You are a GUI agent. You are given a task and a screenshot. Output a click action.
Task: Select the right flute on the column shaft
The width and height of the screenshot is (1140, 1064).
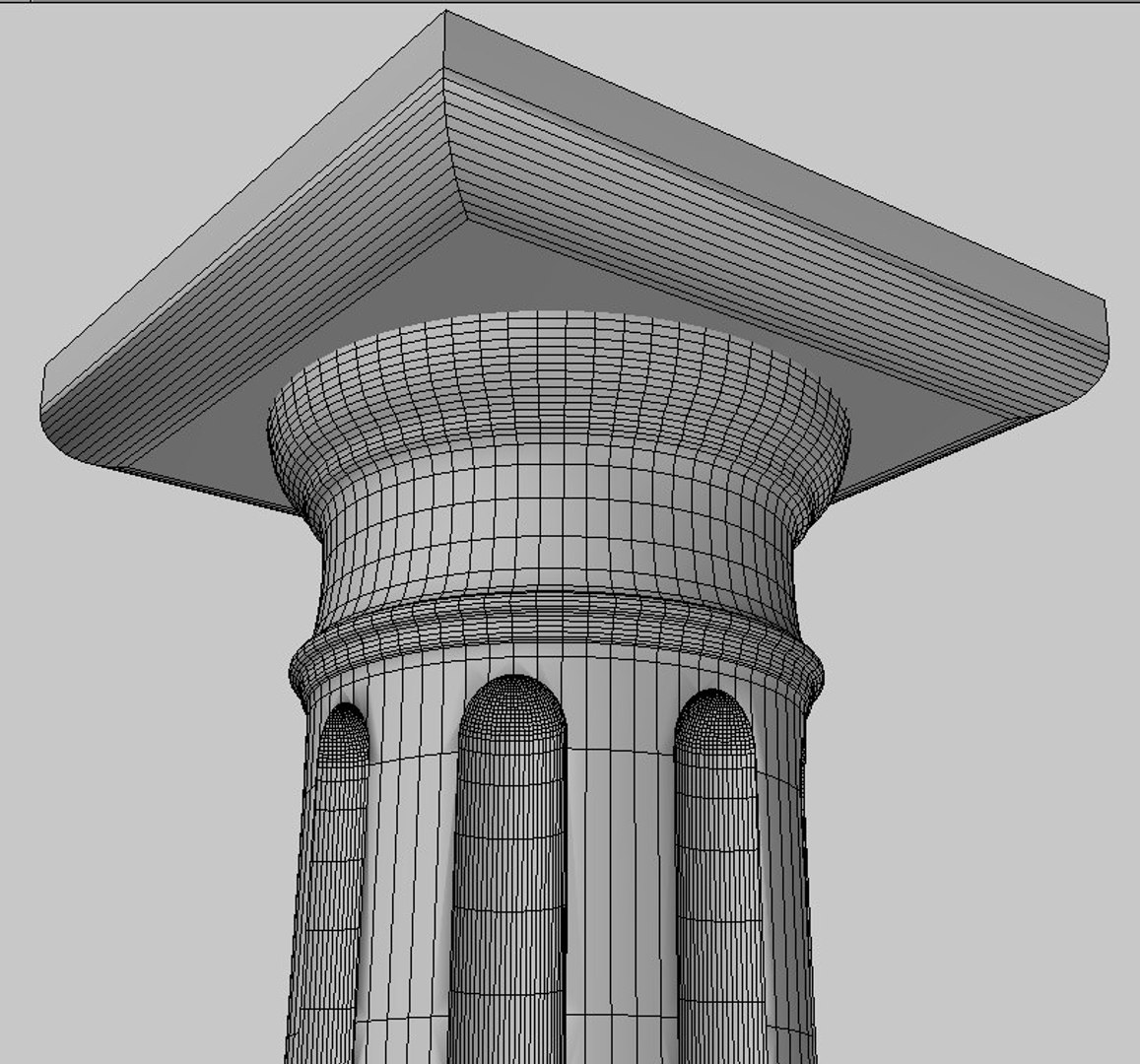[x=718, y=876]
